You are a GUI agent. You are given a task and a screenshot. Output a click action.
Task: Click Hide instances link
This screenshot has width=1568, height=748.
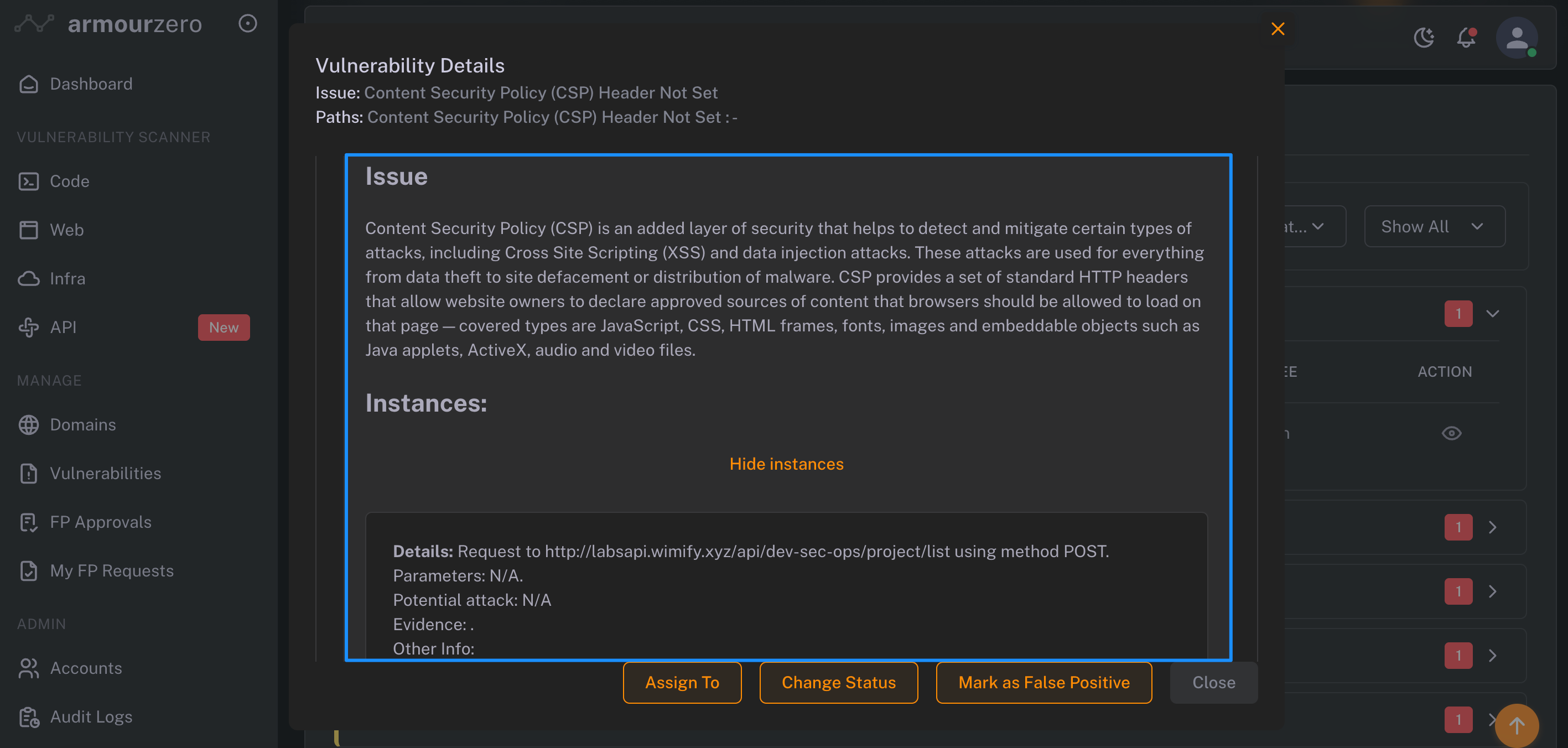pos(786,464)
